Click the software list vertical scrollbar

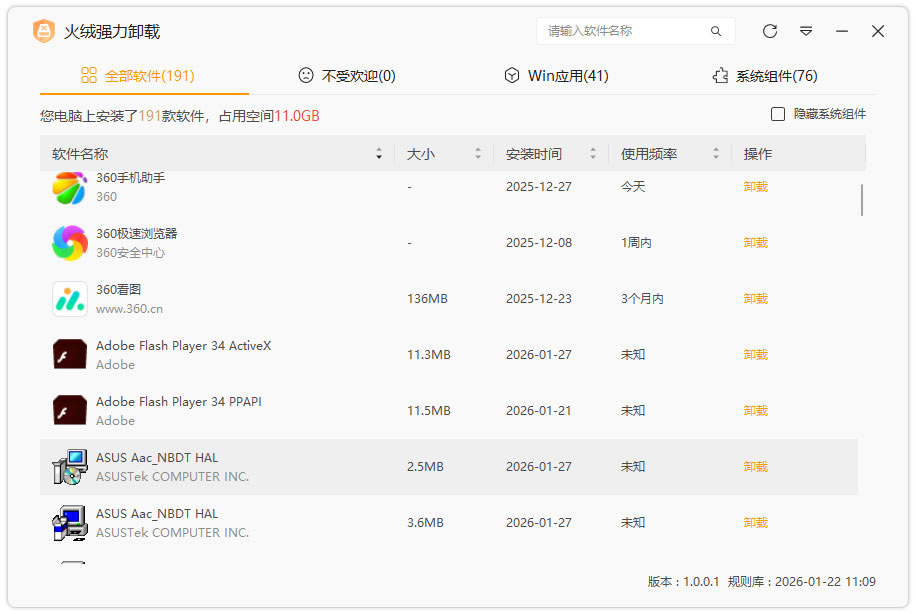point(862,200)
